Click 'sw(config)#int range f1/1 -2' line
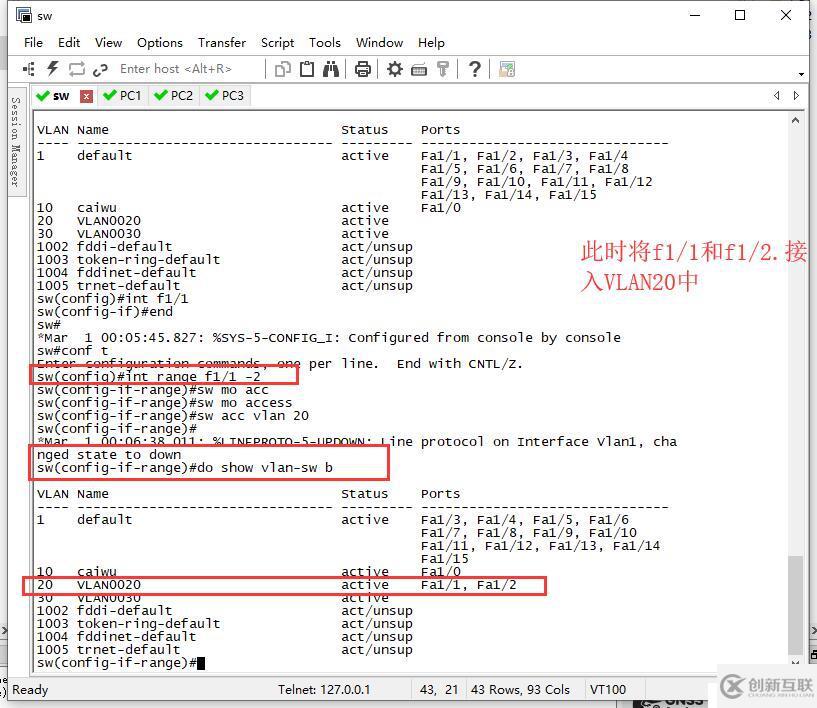Screen dimensions: 817x708 (x=148, y=377)
